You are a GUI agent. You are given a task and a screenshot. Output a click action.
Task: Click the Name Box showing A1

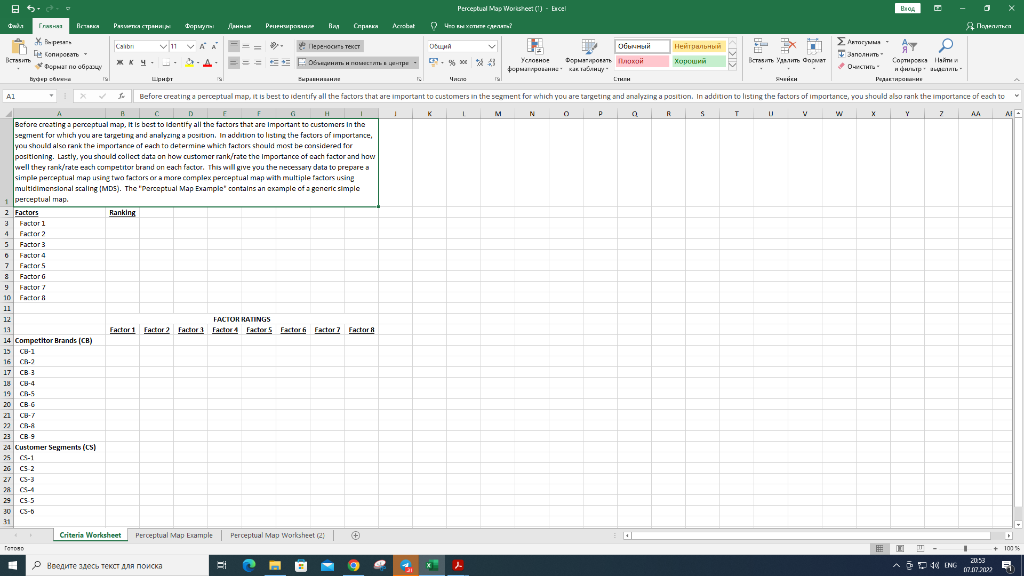pyautogui.click(x=29, y=96)
